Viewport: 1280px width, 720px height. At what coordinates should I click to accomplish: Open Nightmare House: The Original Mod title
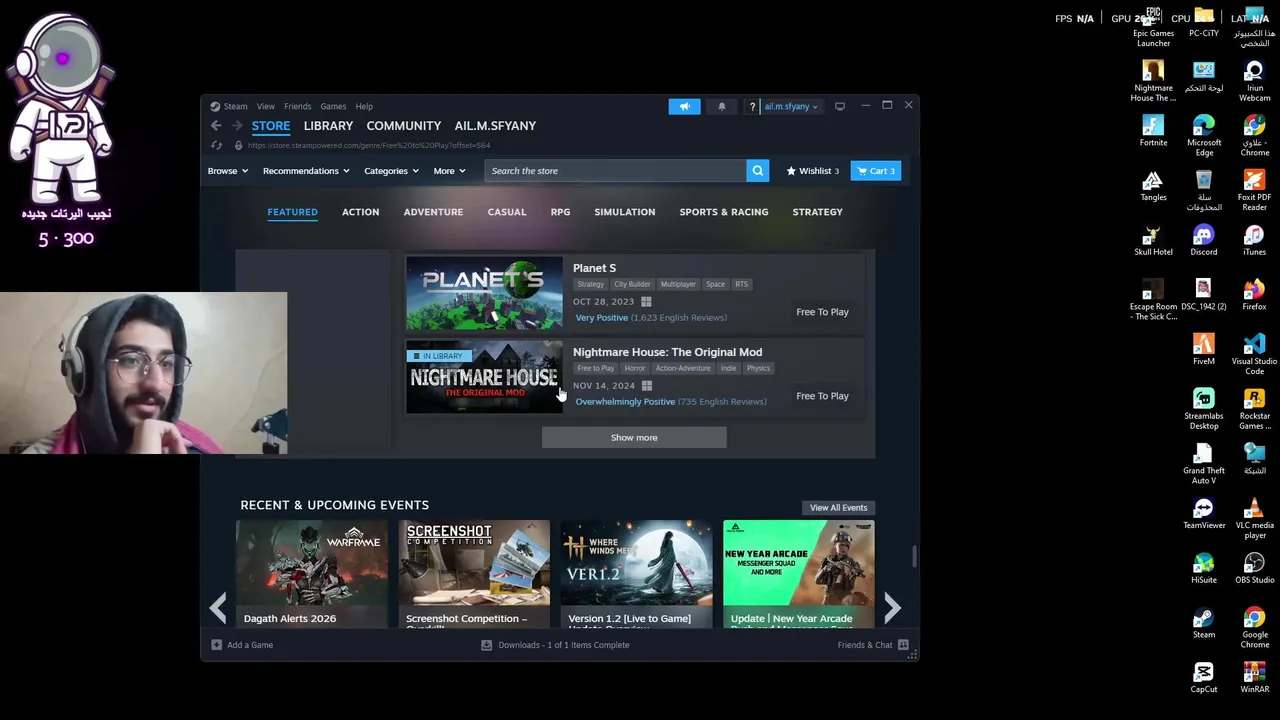[x=667, y=352]
